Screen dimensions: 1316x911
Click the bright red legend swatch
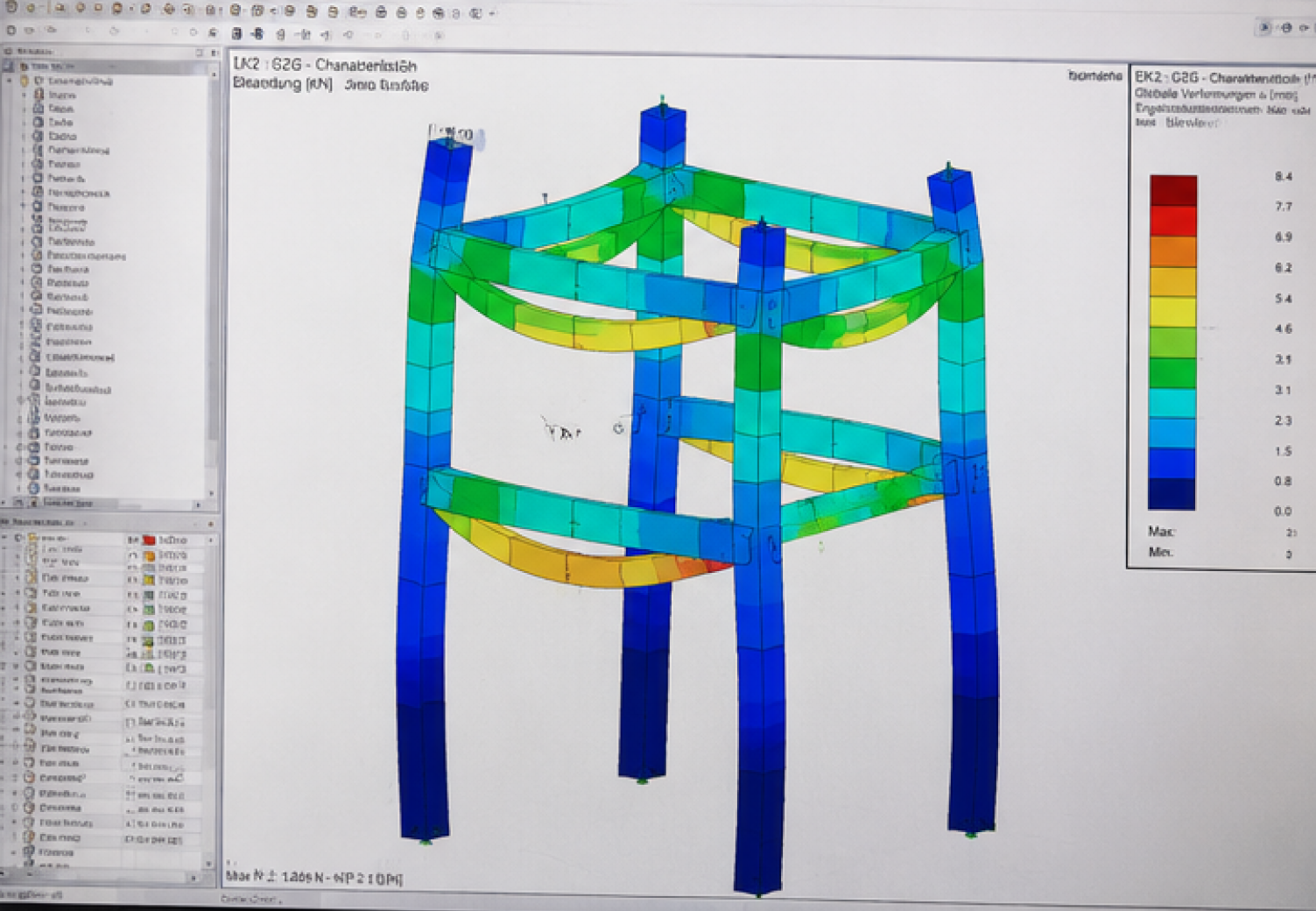(1173, 221)
